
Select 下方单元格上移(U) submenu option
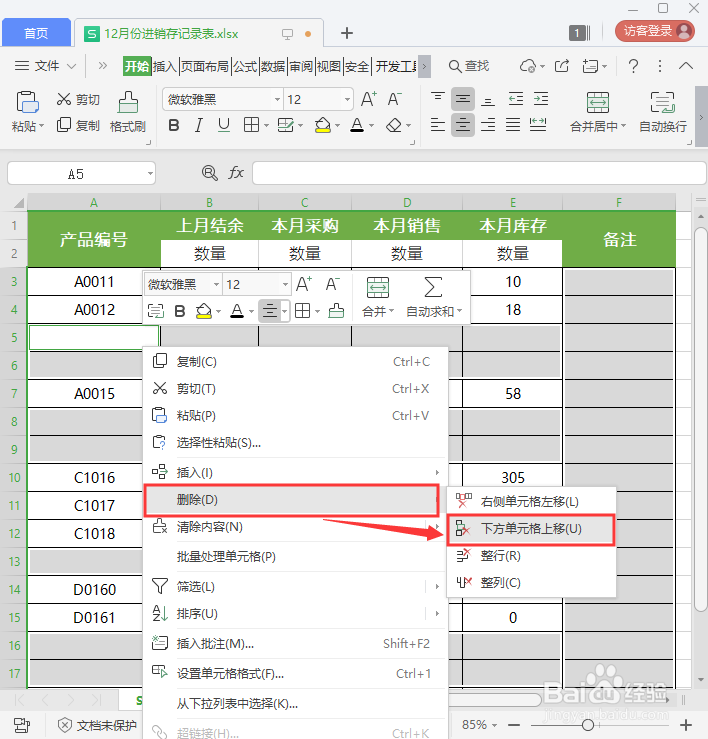pos(531,529)
